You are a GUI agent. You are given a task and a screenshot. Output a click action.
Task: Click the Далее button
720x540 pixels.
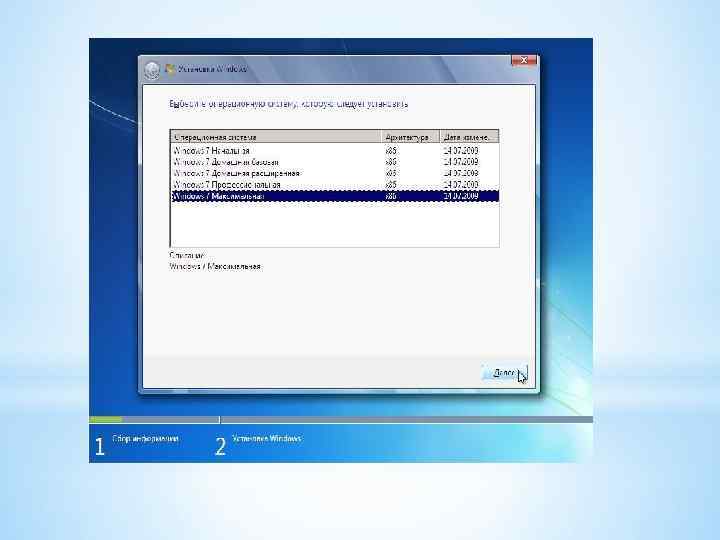pyautogui.click(x=505, y=373)
